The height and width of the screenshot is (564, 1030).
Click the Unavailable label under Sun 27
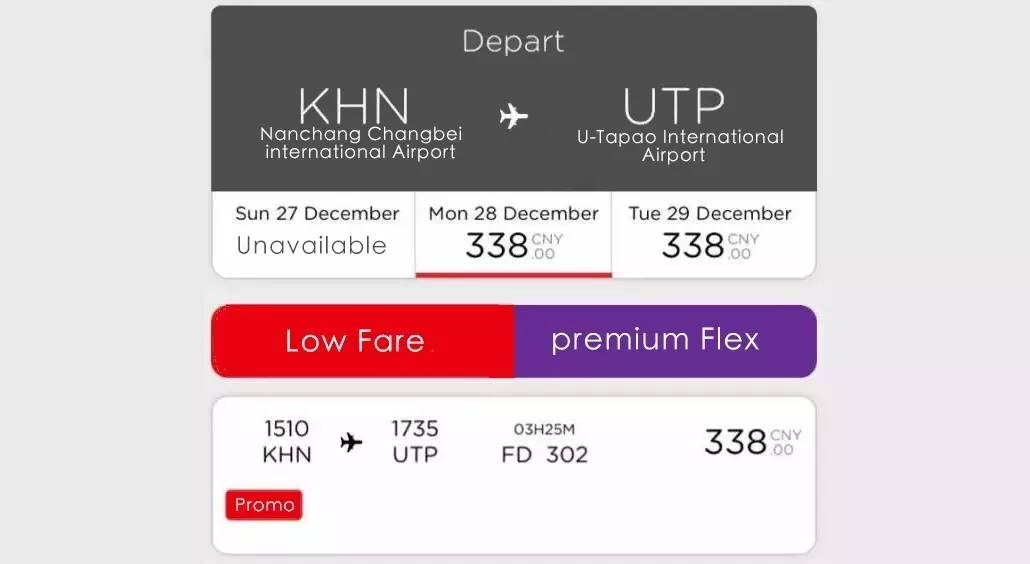pyautogui.click(x=311, y=245)
